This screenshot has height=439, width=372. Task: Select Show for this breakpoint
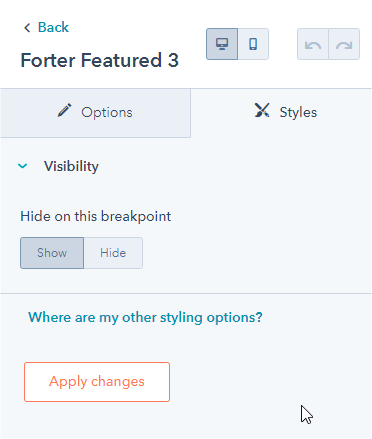52,253
